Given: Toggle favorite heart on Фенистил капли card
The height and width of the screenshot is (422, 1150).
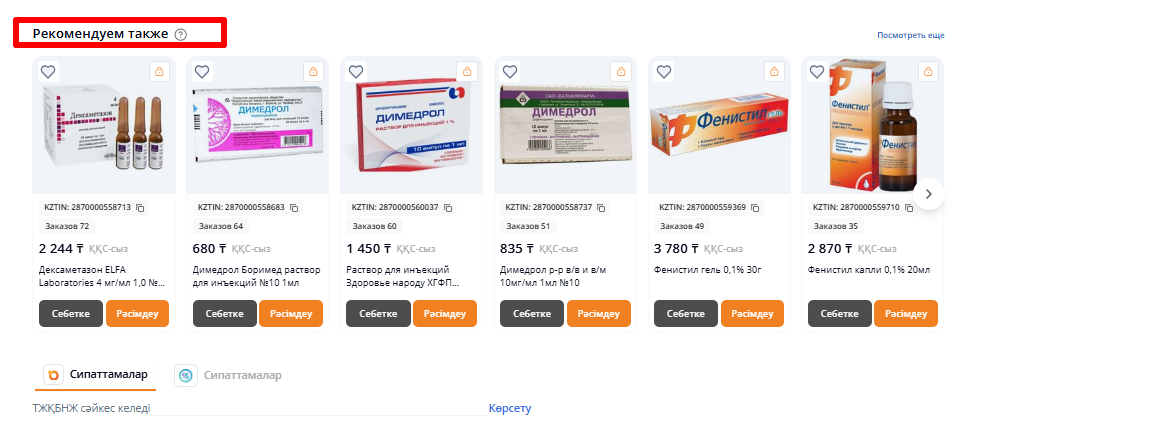Looking at the screenshot, I should pyautogui.click(x=817, y=72).
